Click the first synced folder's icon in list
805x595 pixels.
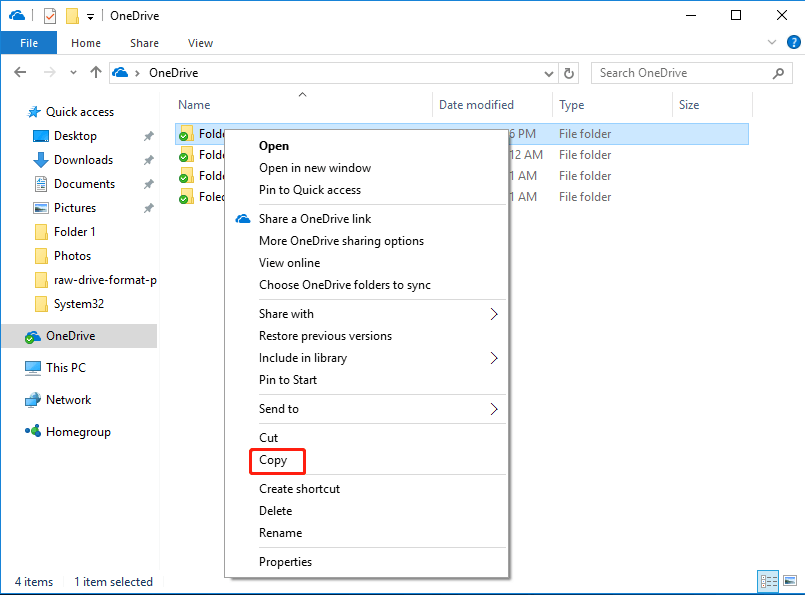[x=186, y=133]
